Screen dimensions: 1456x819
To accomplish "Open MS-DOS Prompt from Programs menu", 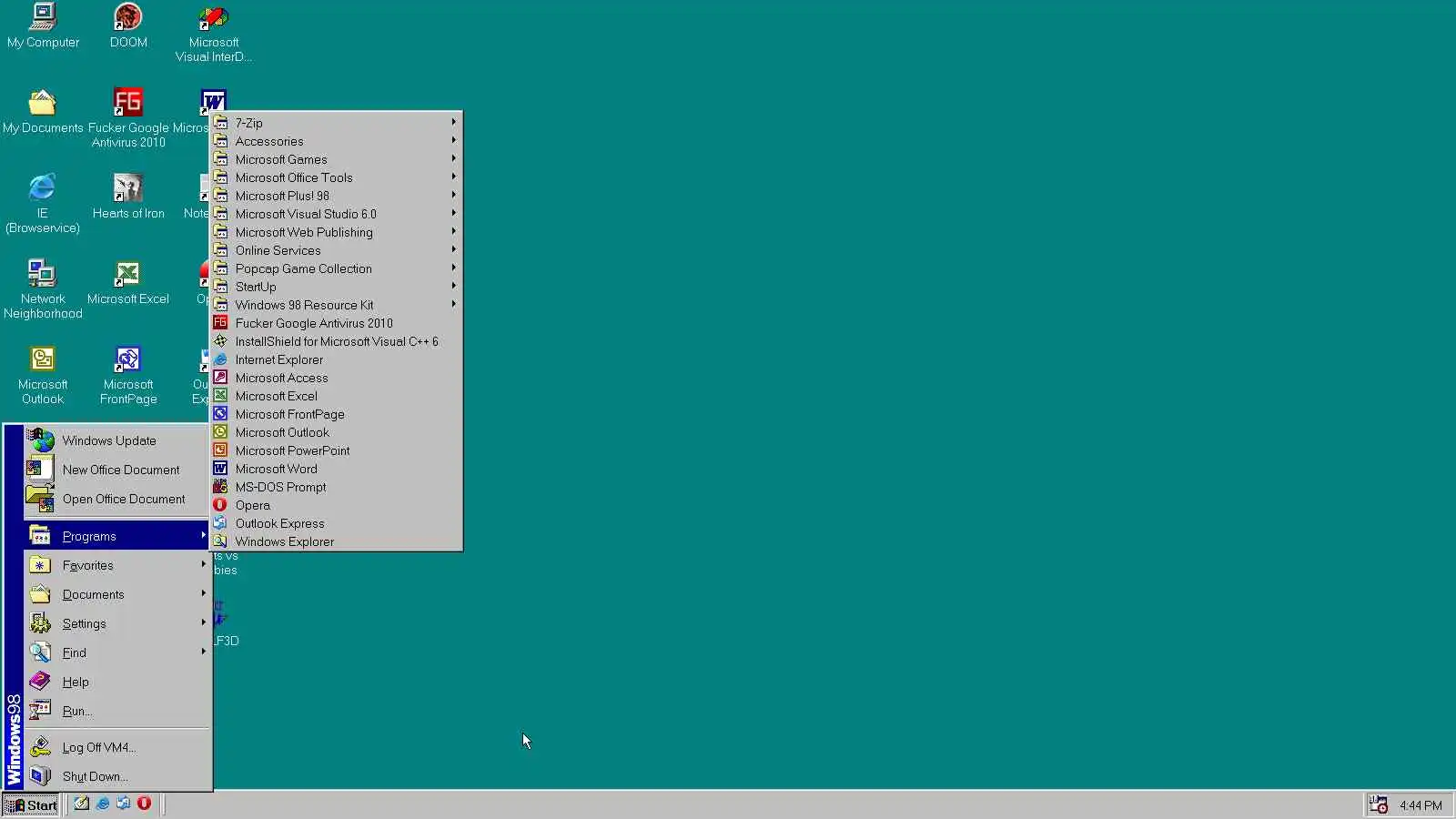I will click(336, 487).
